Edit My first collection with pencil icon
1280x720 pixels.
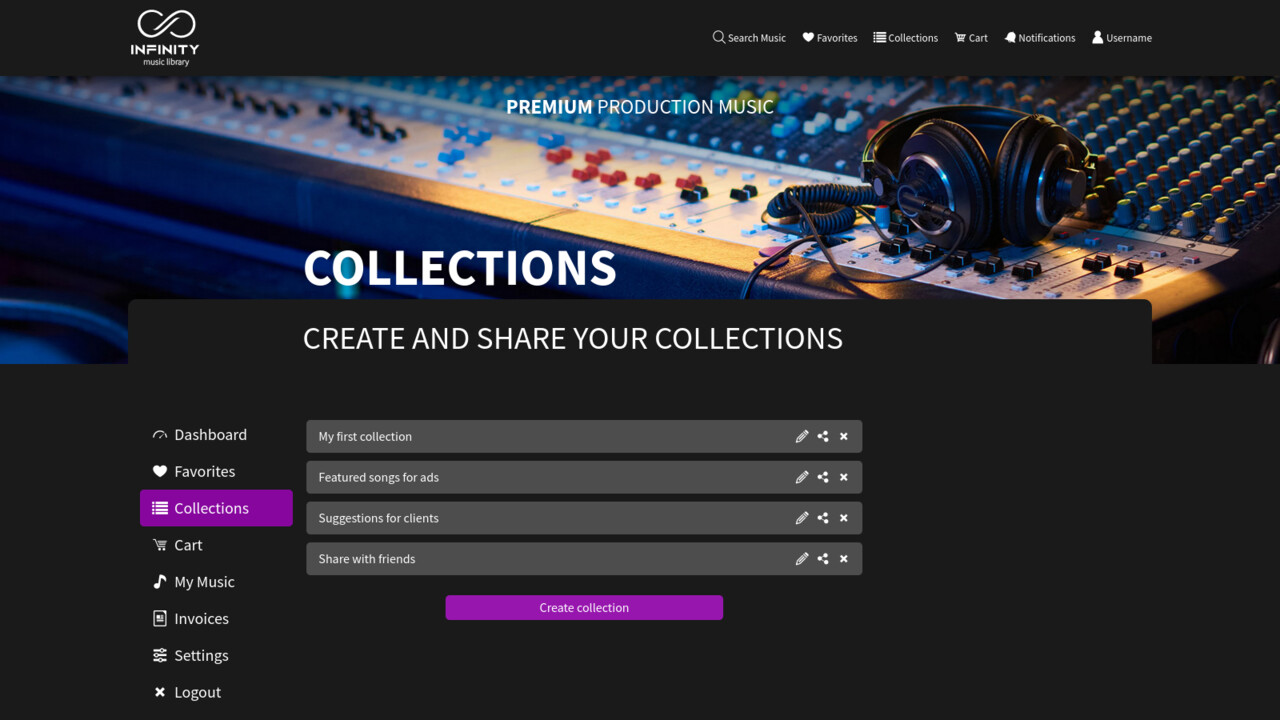pos(802,436)
